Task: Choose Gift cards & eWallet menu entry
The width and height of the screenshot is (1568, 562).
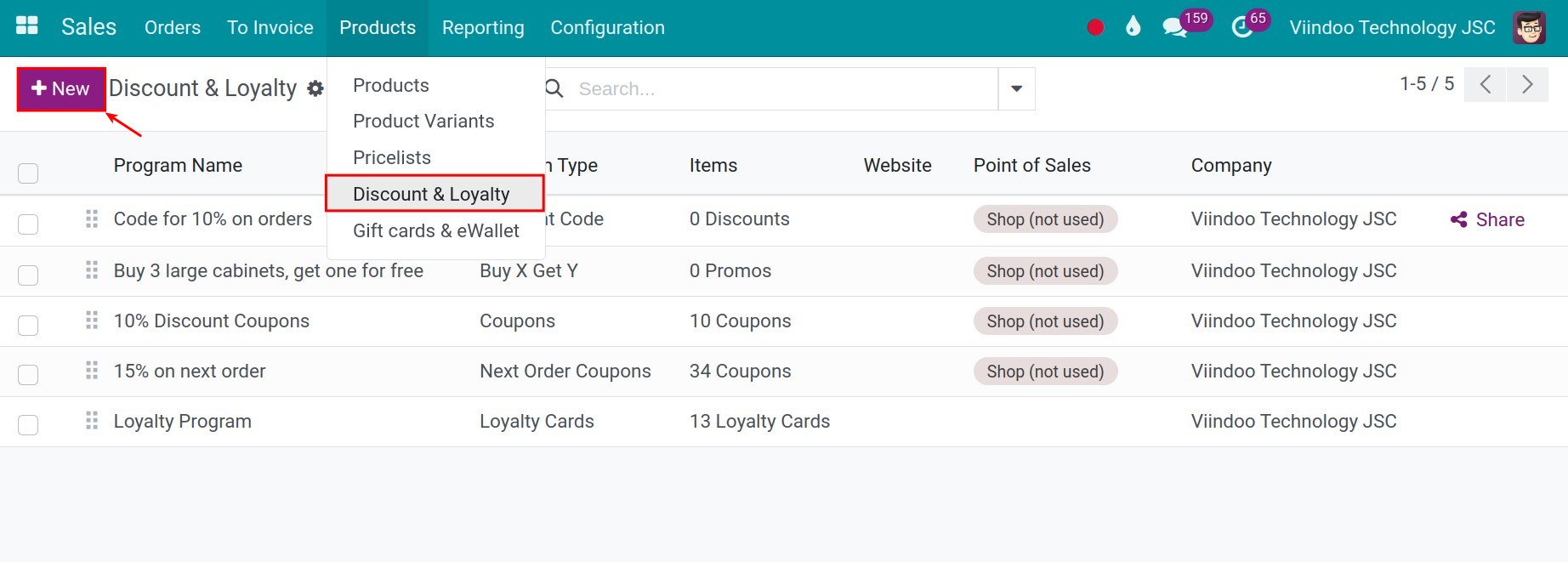Action: click(435, 230)
